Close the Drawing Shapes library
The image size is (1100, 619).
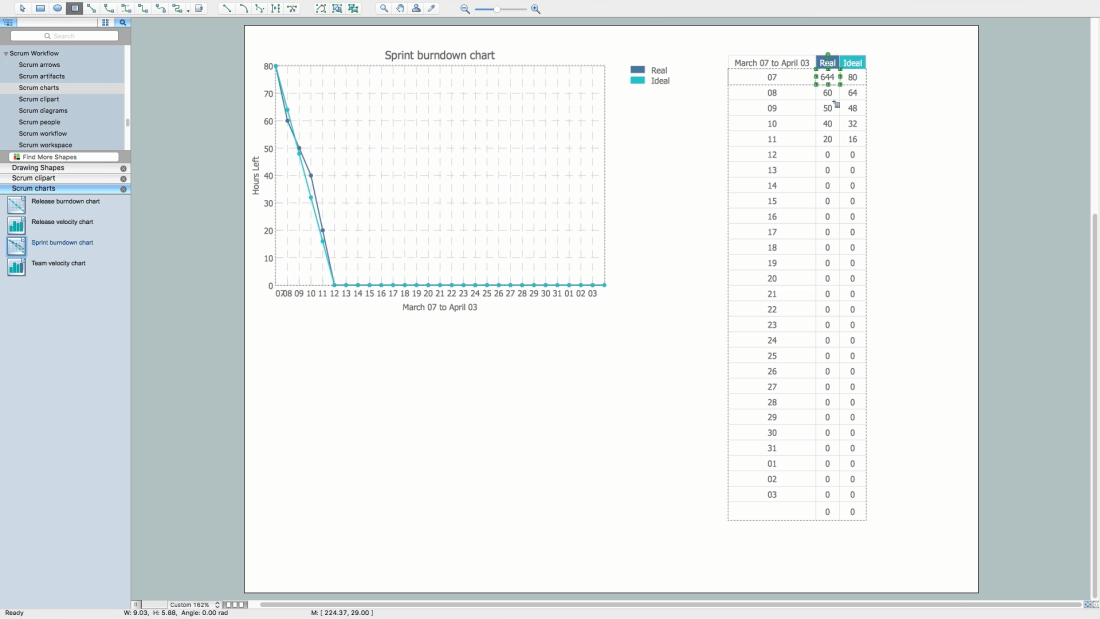[124, 168]
